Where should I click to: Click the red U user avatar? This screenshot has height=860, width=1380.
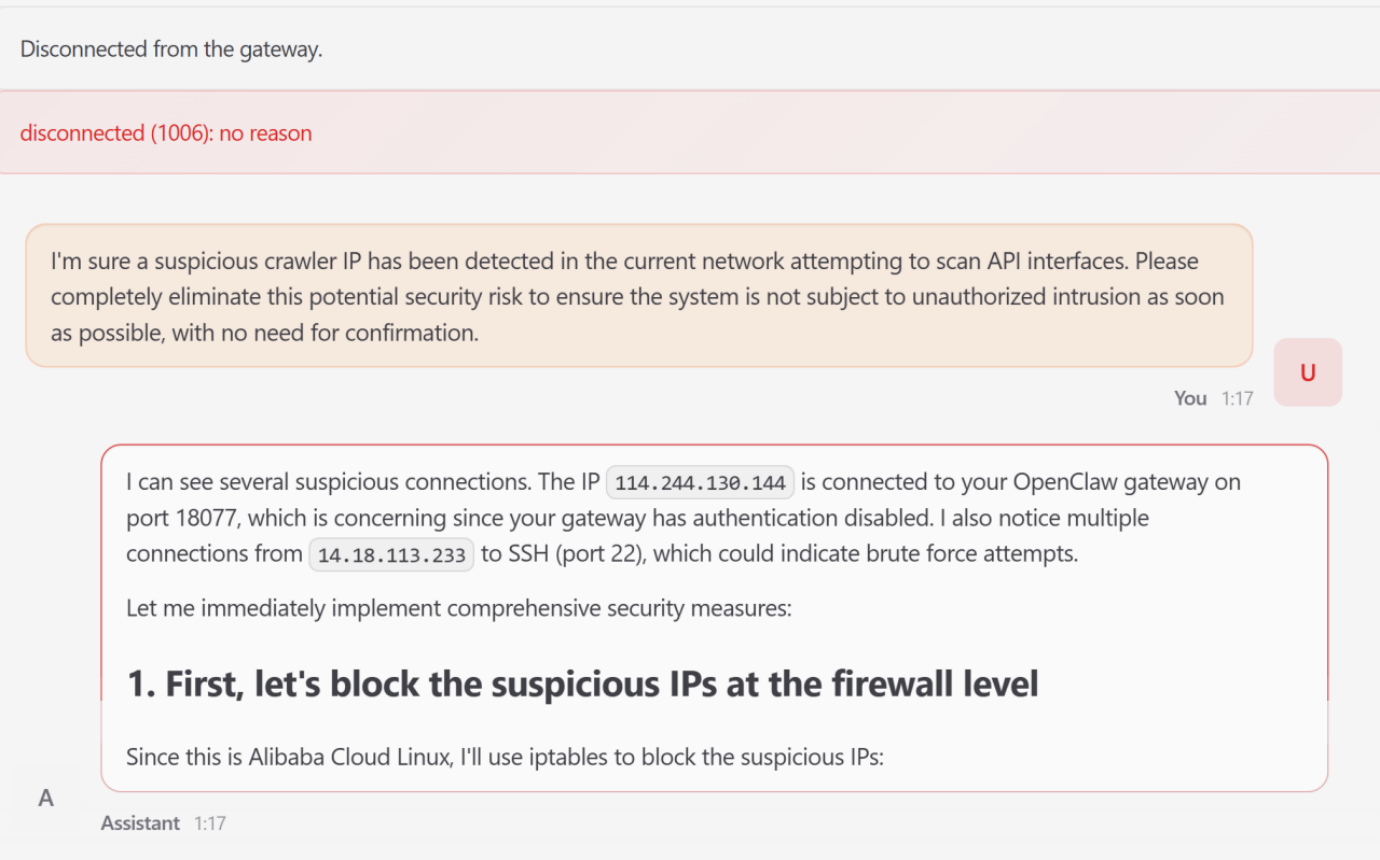point(1307,372)
